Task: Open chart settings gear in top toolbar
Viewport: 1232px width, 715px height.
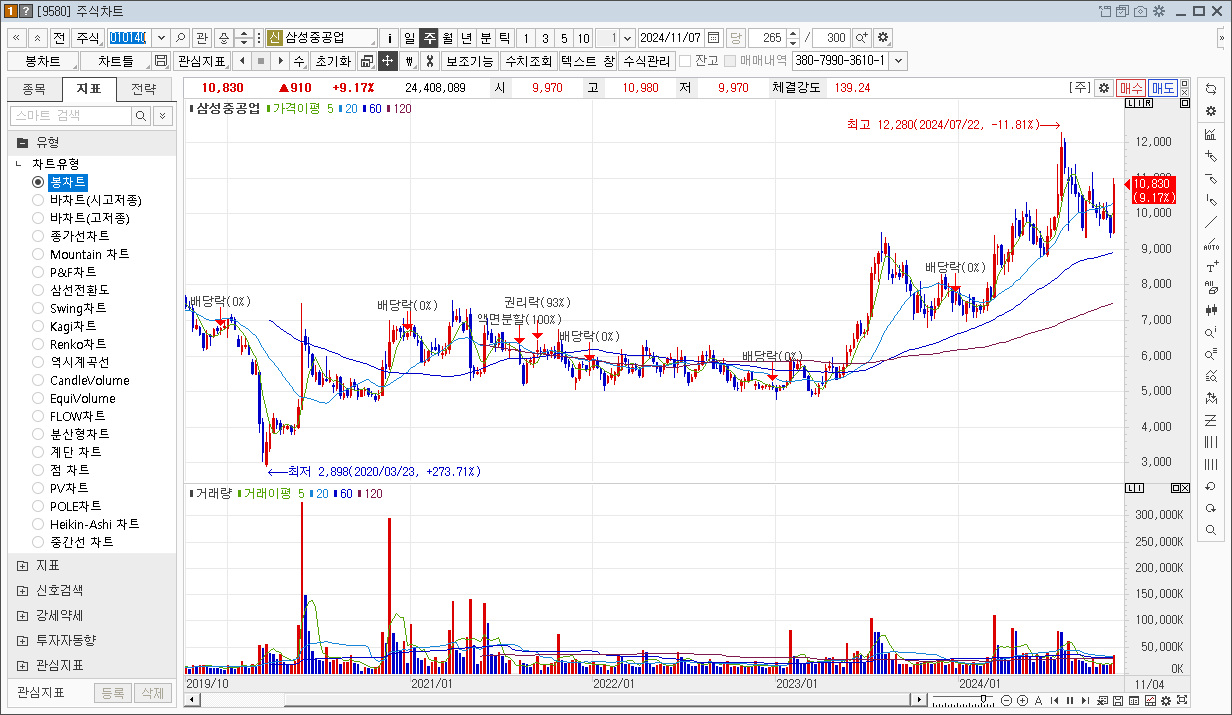Action: click(x=883, y=37)
